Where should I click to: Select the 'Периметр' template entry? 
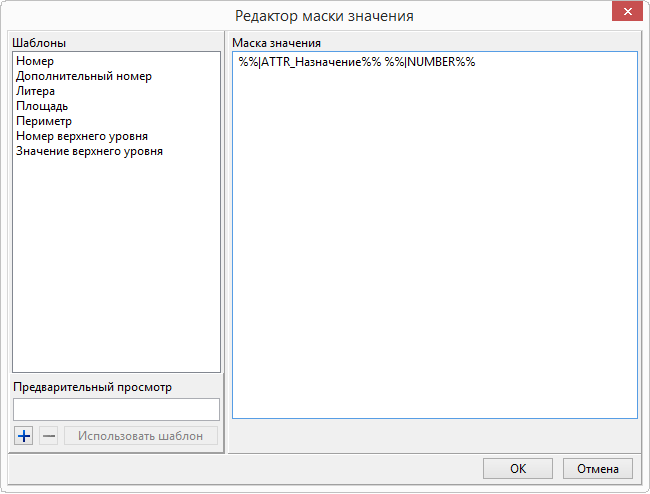tap(44, 121)
